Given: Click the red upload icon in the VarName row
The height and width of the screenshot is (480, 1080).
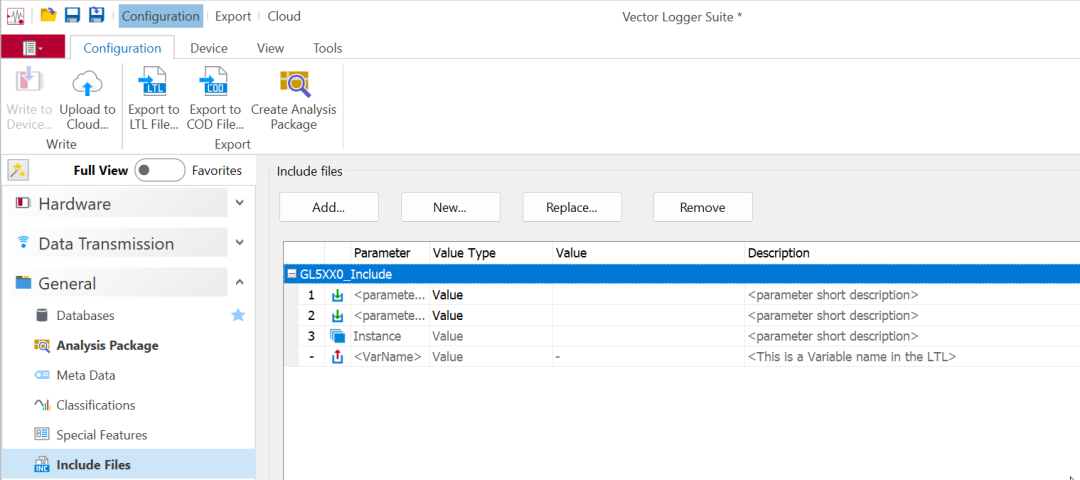Looking at the screenshot, I should point(338,357).
